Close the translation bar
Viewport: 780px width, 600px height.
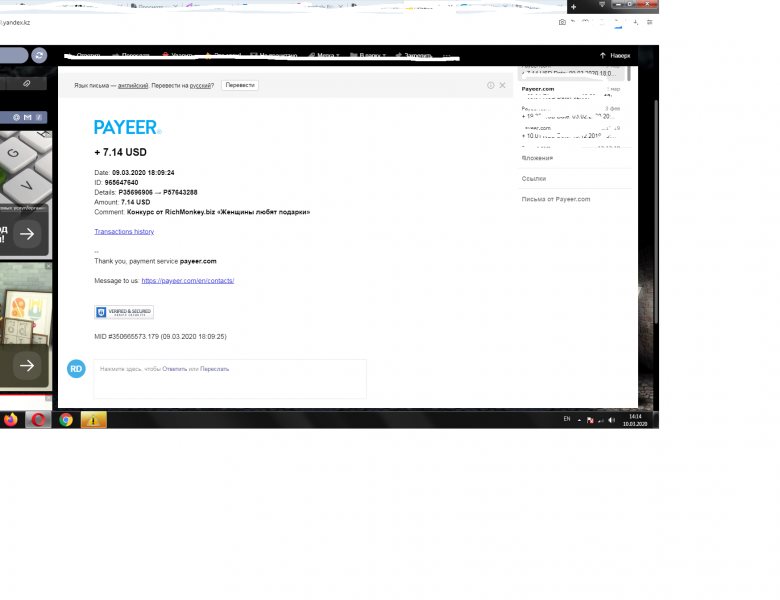(502, 85)
